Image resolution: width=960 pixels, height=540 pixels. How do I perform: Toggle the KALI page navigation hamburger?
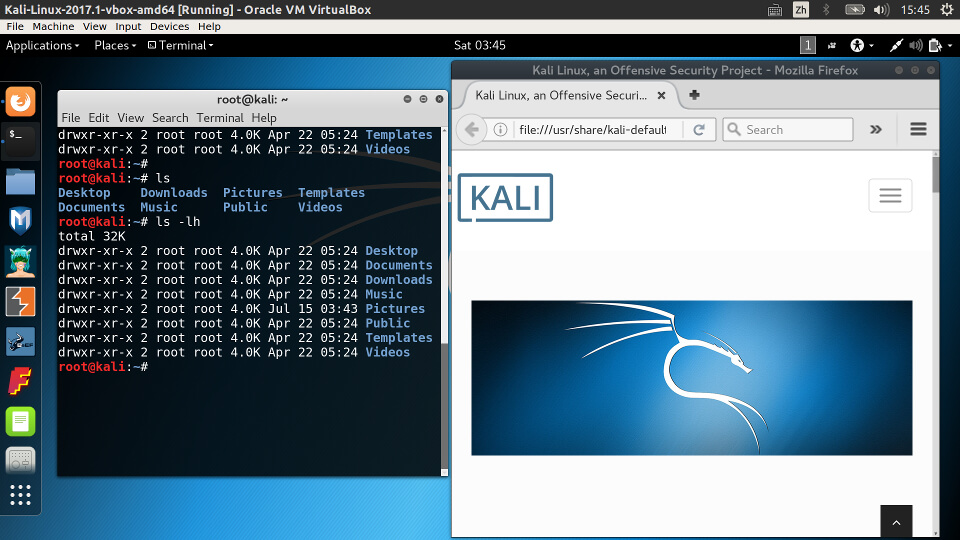coord(890,196)
